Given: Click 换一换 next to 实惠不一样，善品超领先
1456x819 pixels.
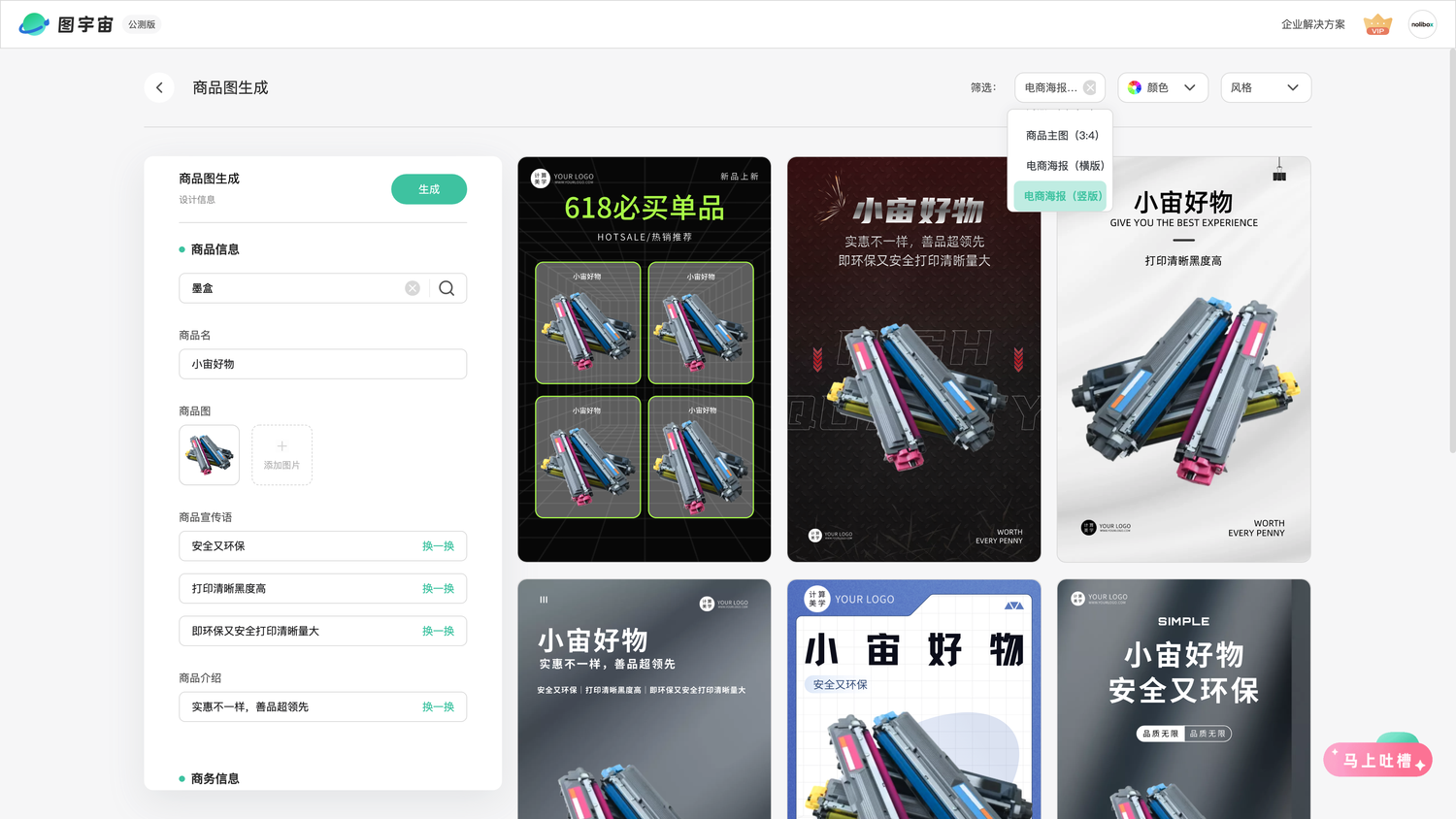Looking at the screenshot, I should 438,707.
